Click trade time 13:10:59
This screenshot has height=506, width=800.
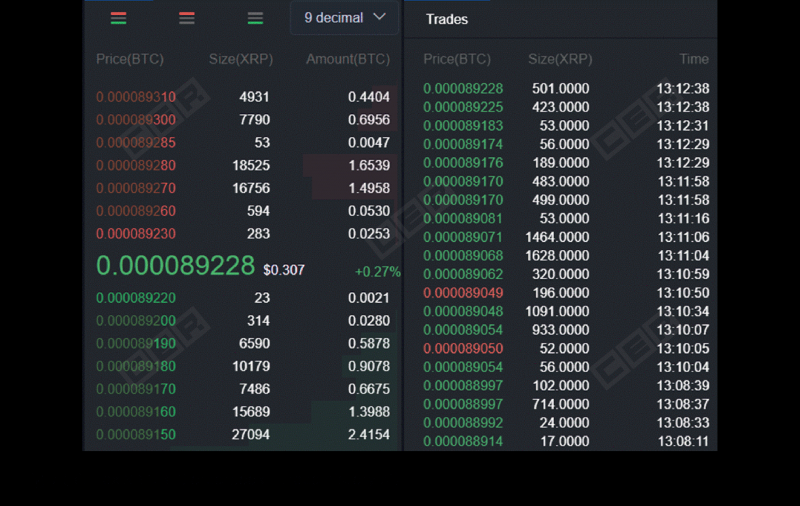pyautogui.click(x=683, y=274)
